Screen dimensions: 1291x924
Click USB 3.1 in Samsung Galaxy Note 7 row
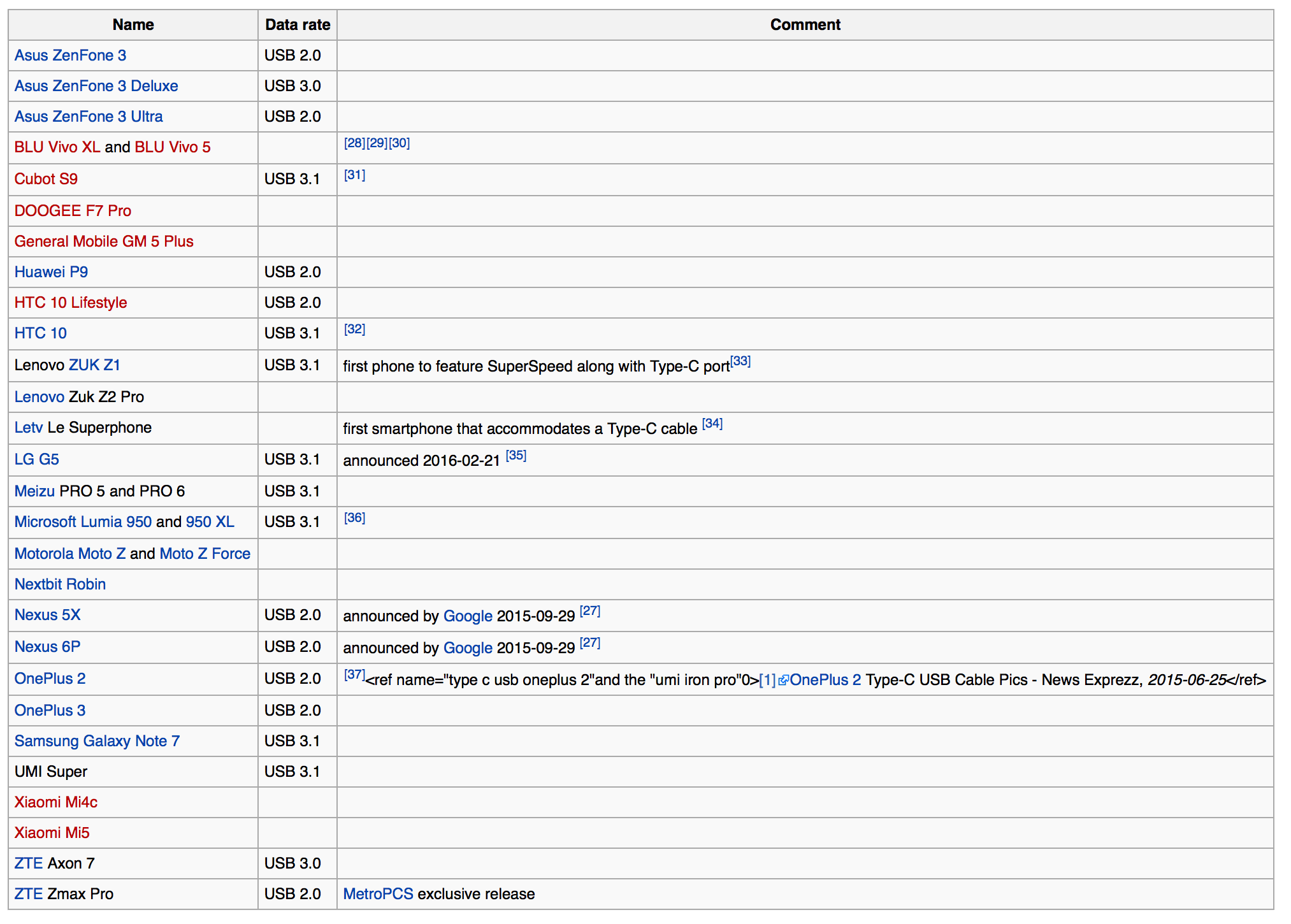(x=292, y=741)
